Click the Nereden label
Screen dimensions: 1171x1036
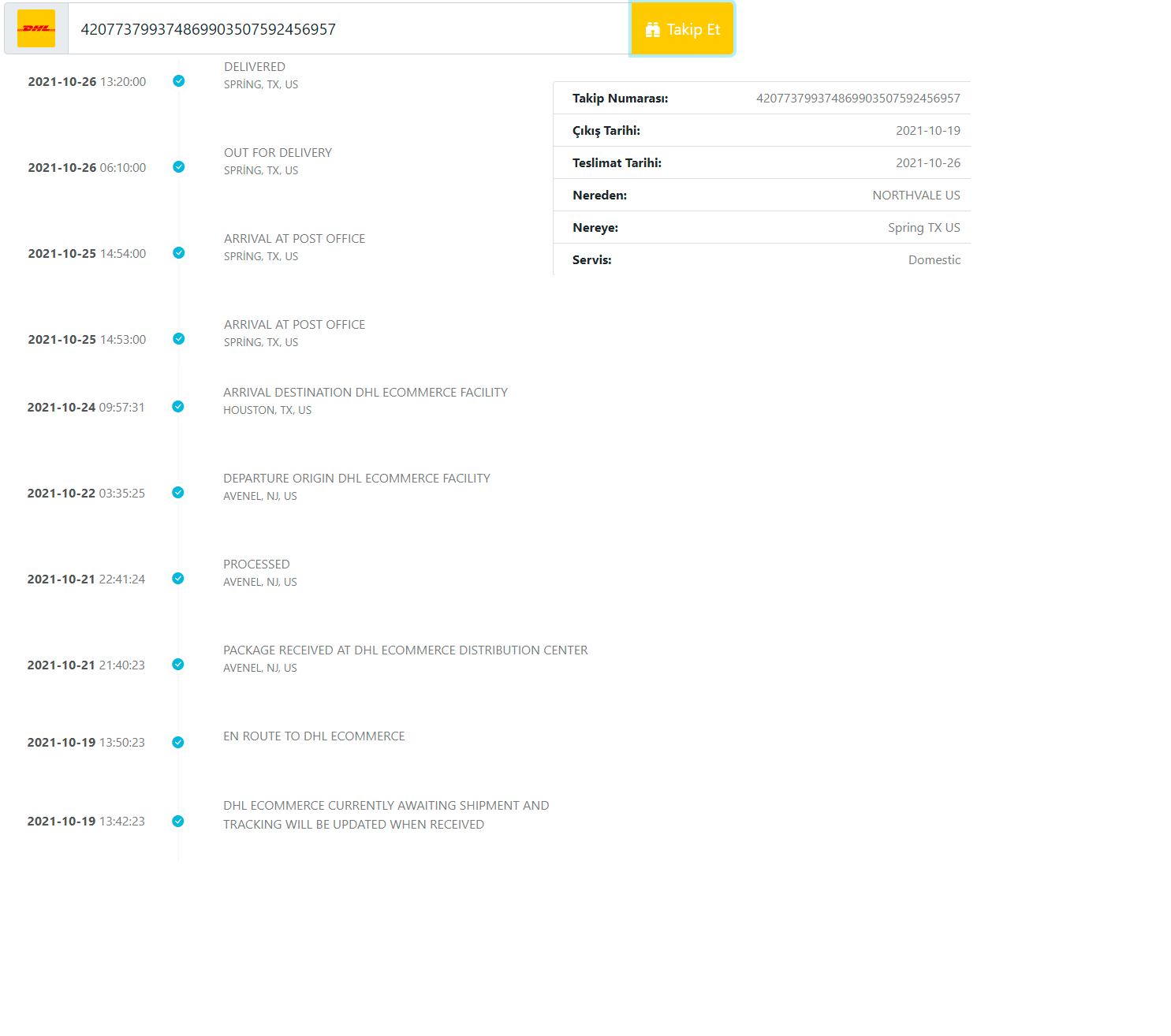tap(600, 196)
